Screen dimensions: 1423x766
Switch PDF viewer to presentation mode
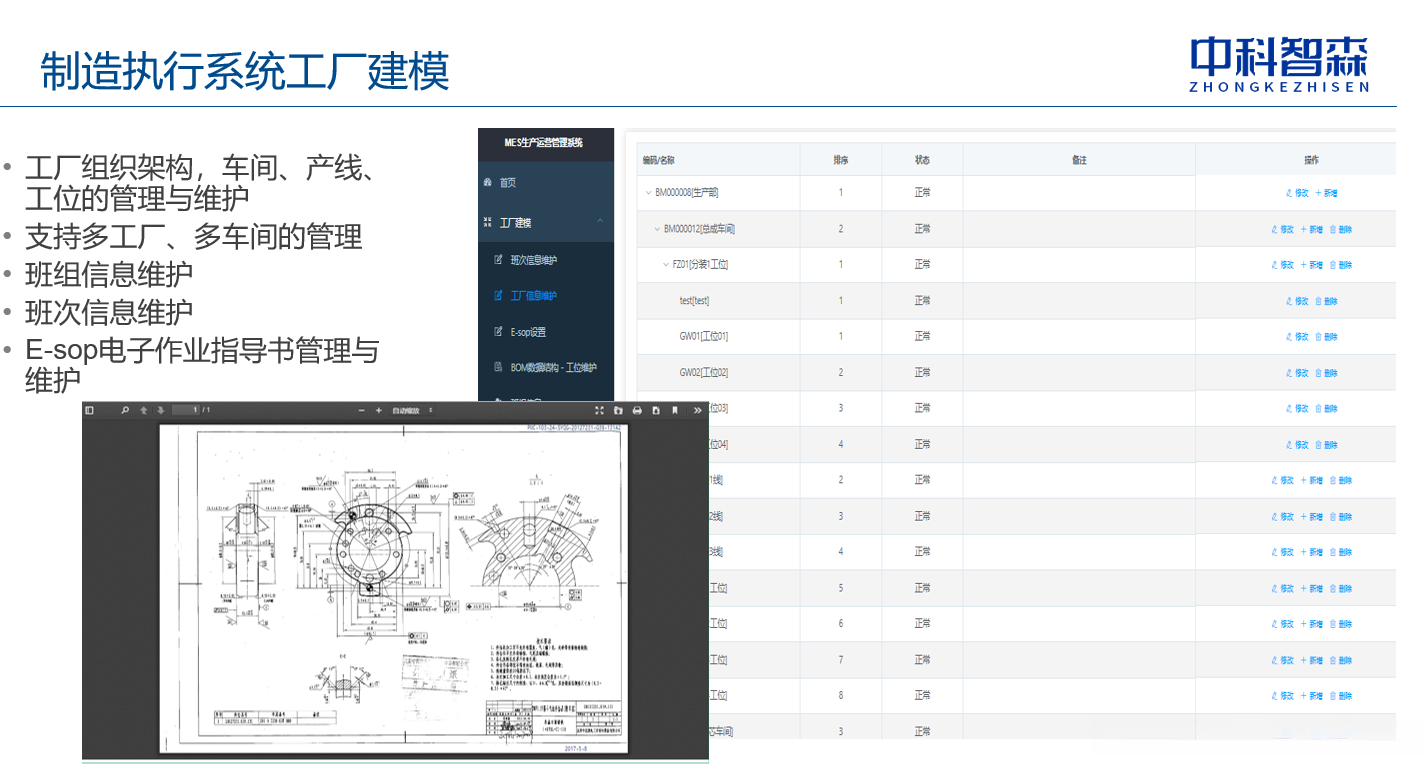pos(600,410)
